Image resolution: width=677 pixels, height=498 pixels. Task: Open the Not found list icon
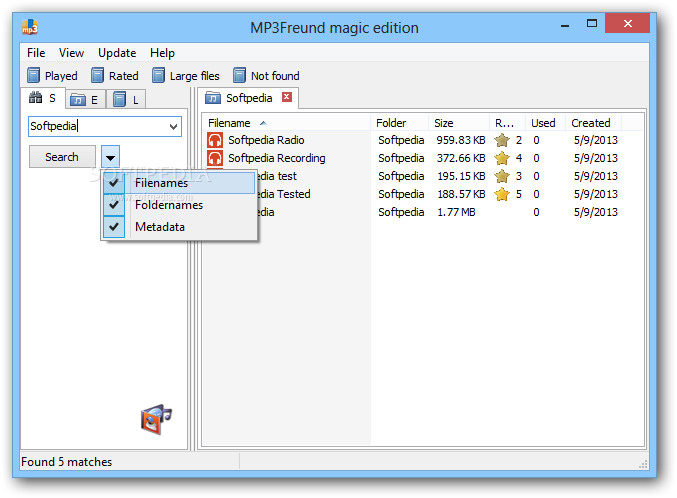pos(240,76)
